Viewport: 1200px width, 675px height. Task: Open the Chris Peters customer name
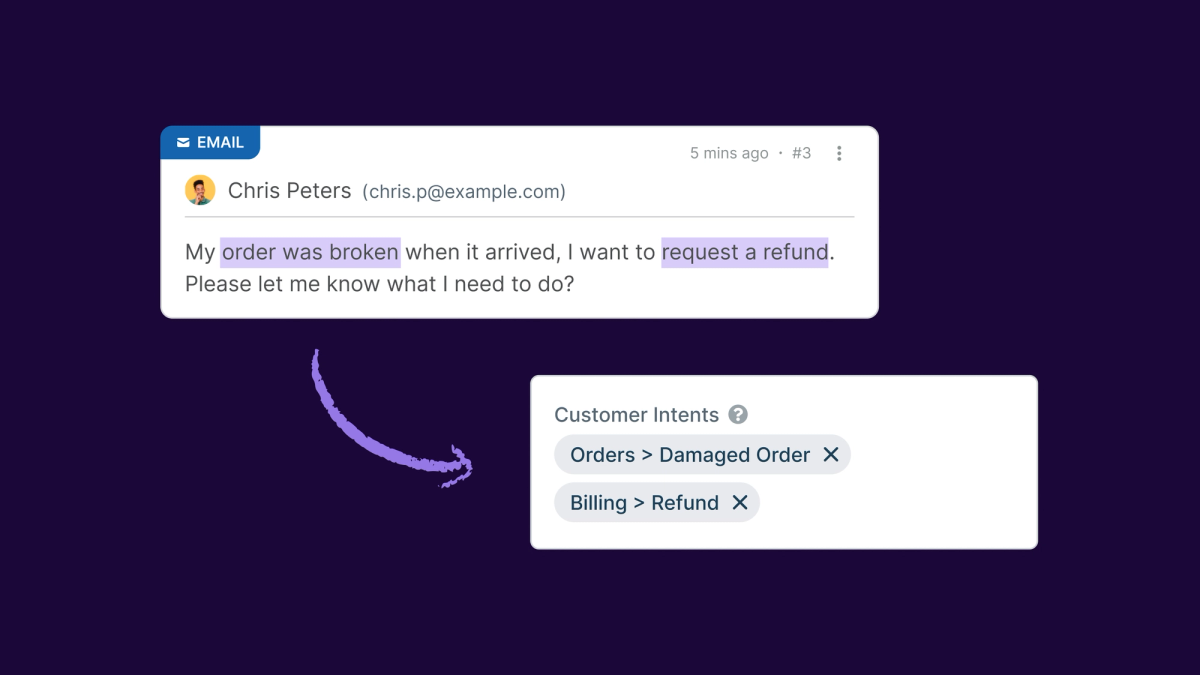coord(289,190)
